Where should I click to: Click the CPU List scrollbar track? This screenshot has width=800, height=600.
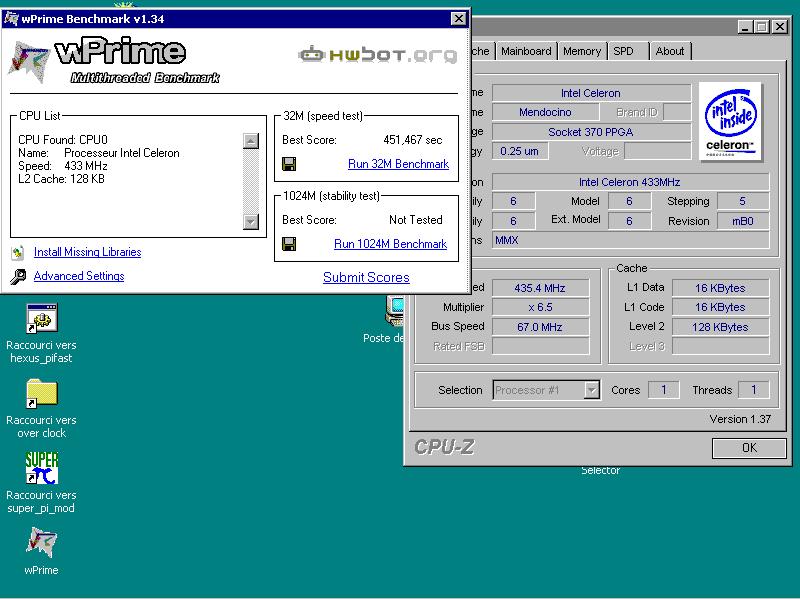click(251, 181)
